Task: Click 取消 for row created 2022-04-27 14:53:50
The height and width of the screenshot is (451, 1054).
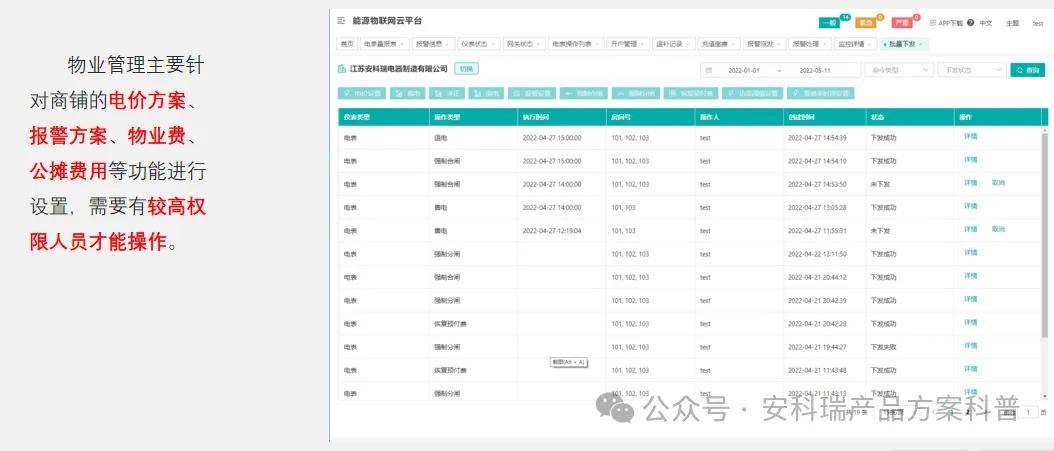Action: [x=998, y=183]
